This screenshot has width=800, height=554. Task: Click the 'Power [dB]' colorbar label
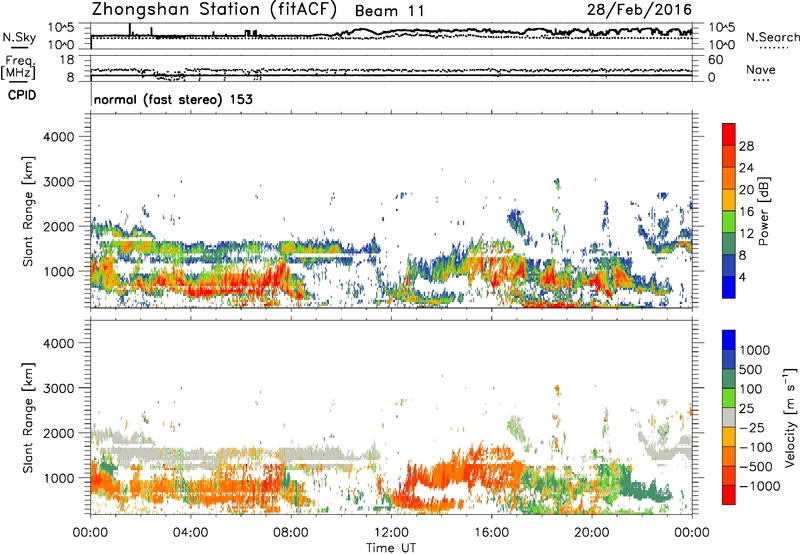tap(763, 211)
